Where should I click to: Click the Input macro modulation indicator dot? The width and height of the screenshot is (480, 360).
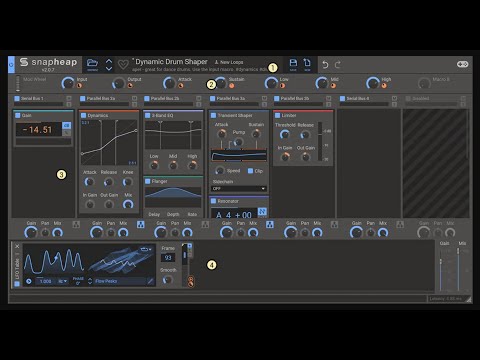point(79,86)
